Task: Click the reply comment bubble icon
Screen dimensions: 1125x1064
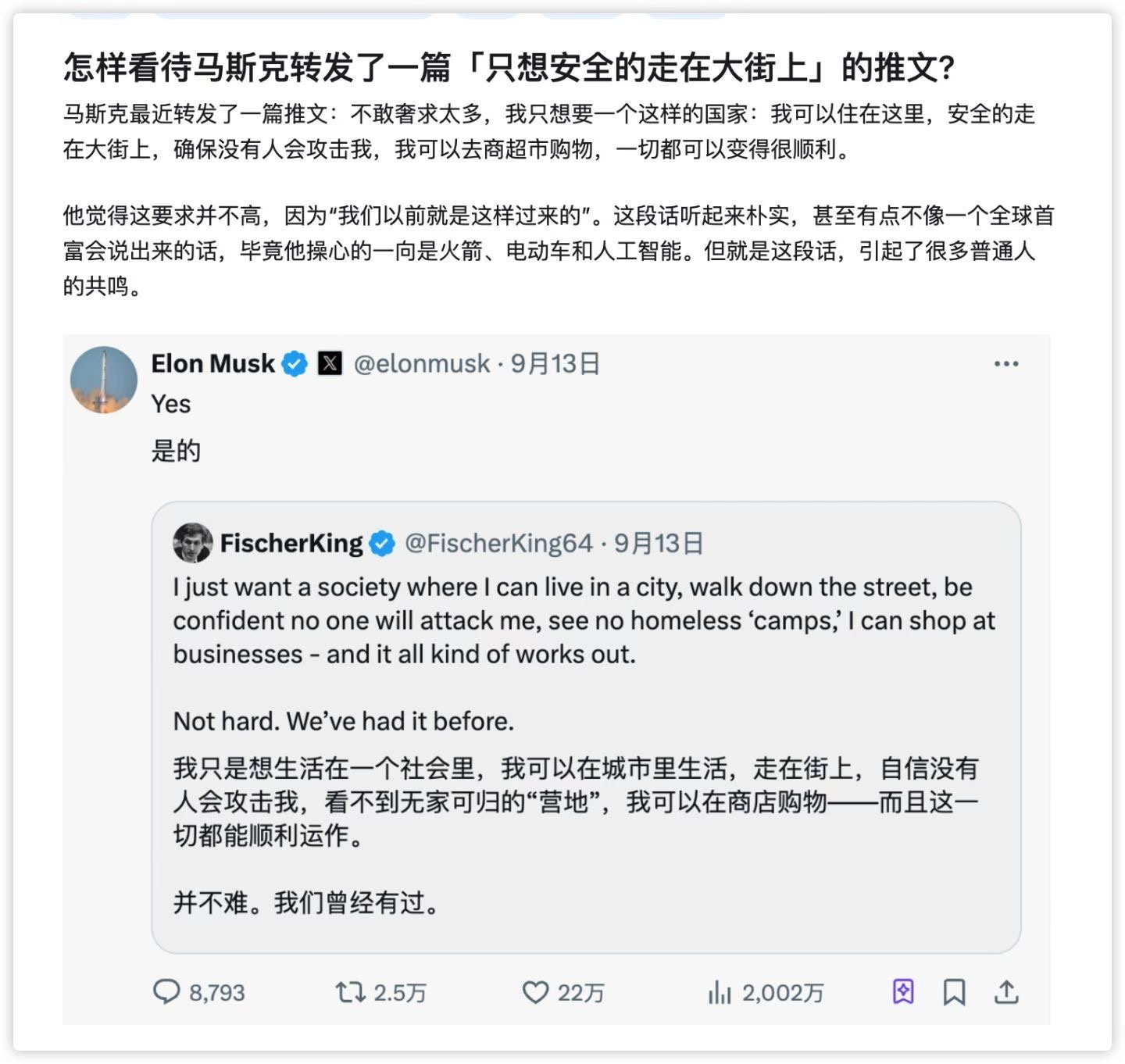Action: (166, 992)
